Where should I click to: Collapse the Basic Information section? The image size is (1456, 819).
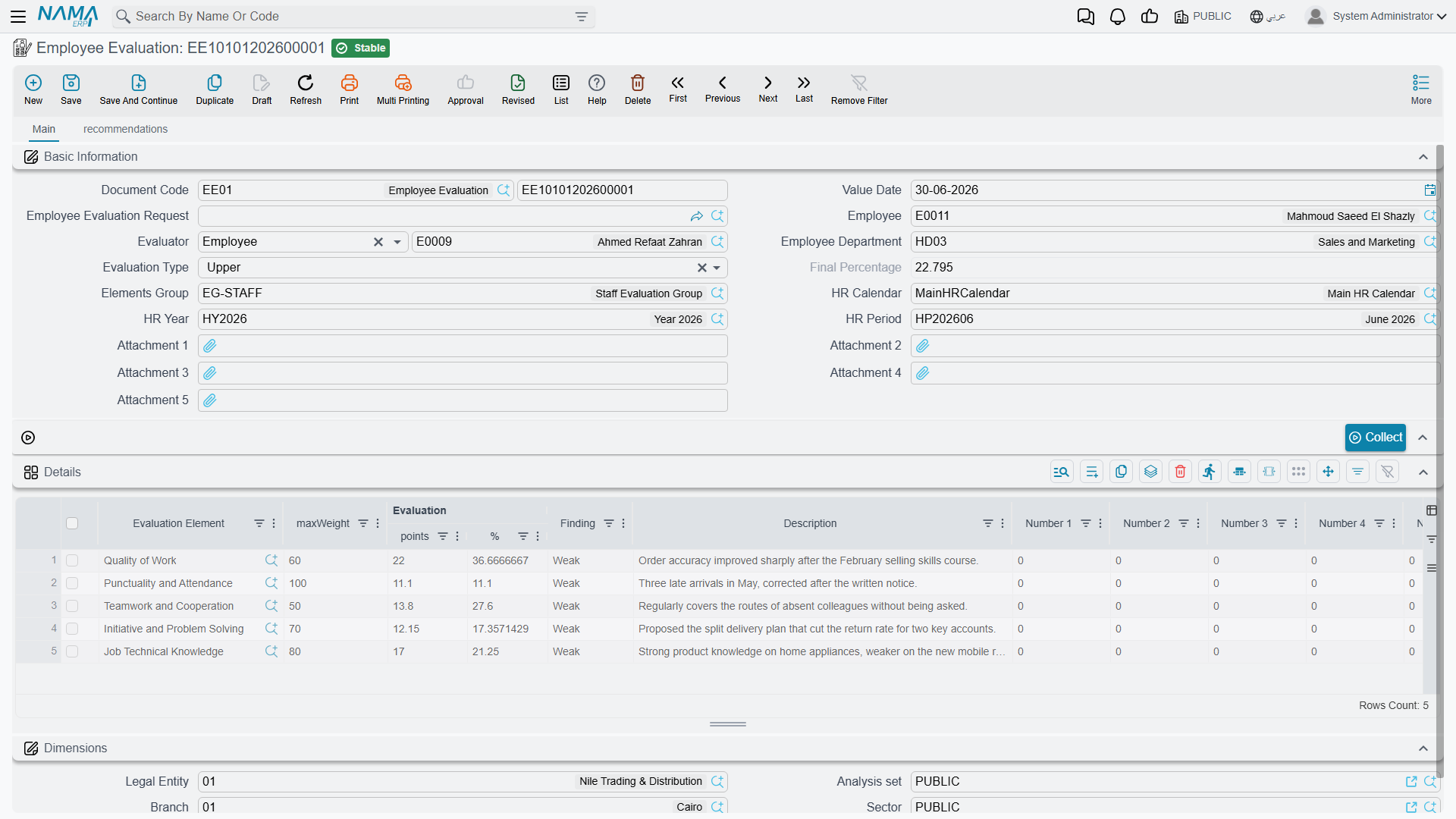point(1423,157)
